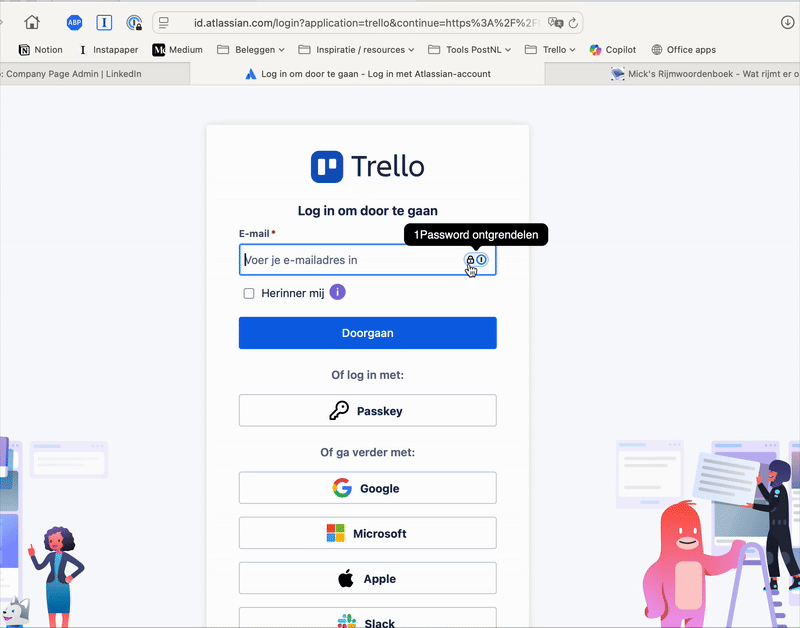Click the Instapaper extension toolbar icon

pos(104,22)
